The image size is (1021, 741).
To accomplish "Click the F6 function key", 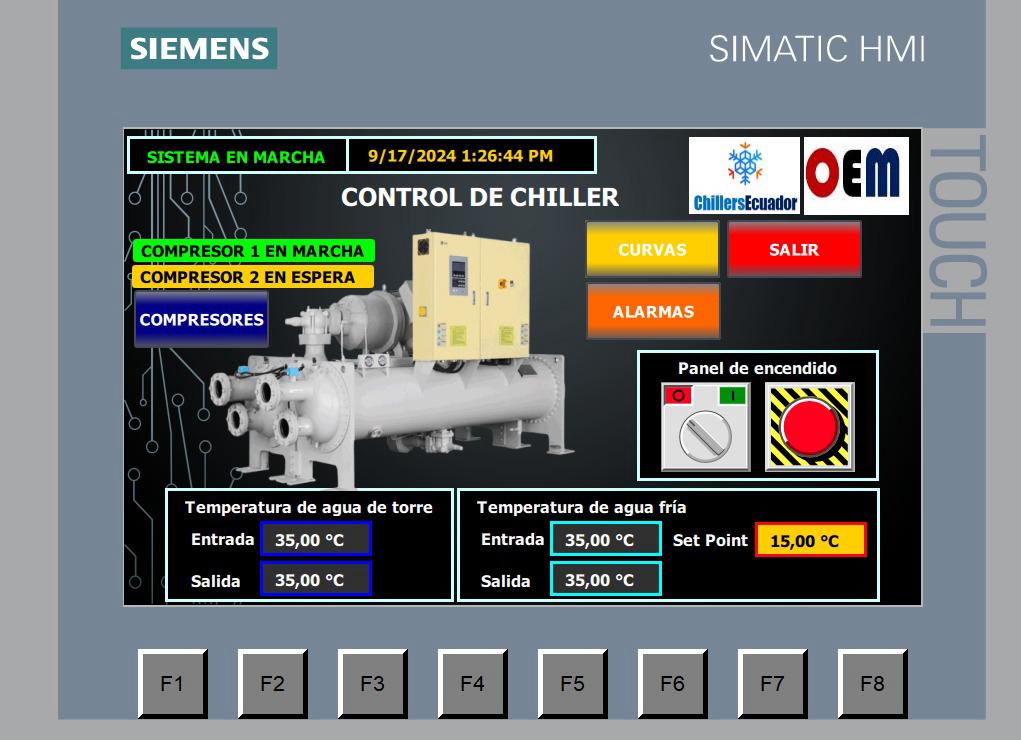I will pyautogui.click(x=672, y=684).
